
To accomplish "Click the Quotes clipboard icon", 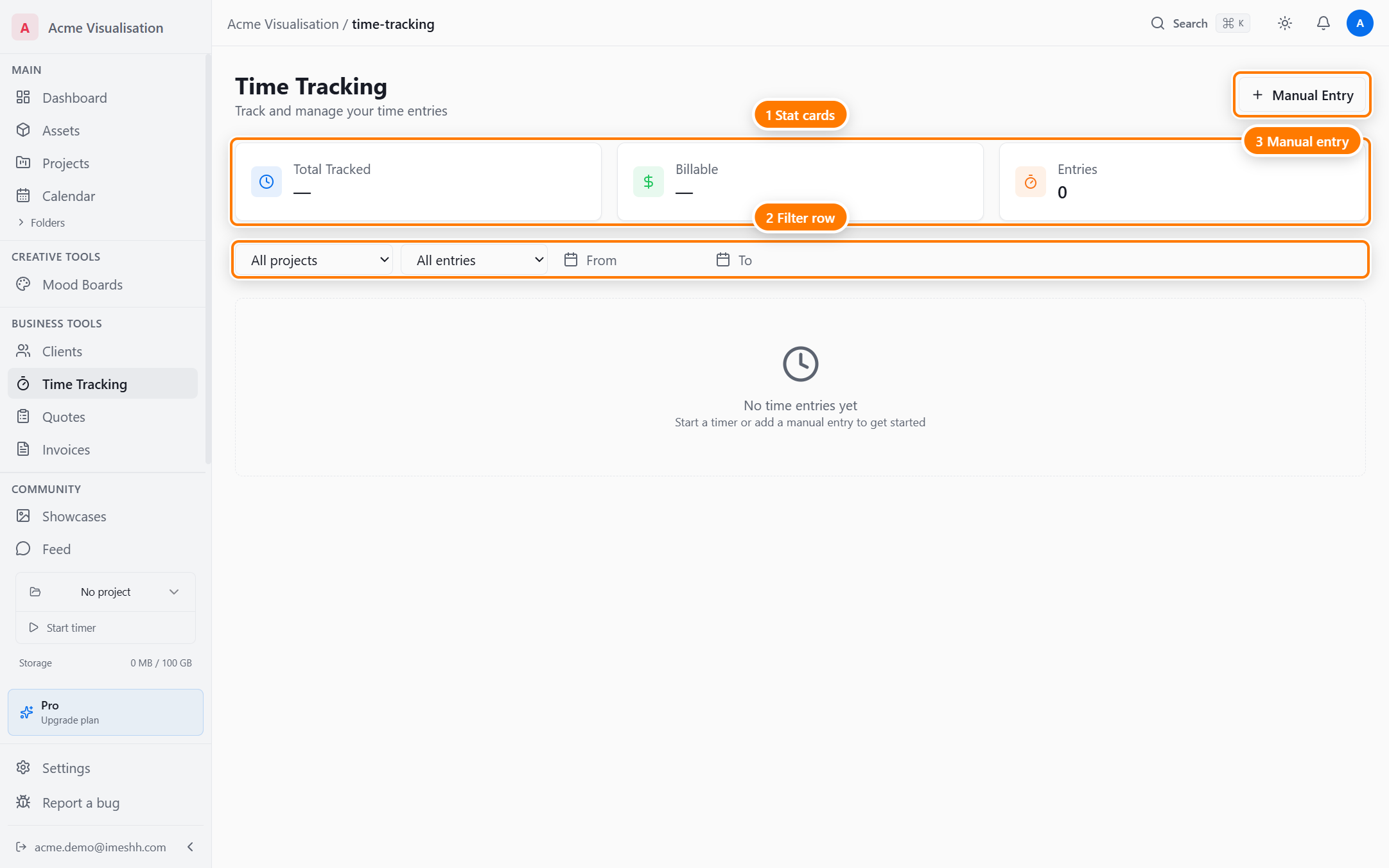I will pos(23,417).
